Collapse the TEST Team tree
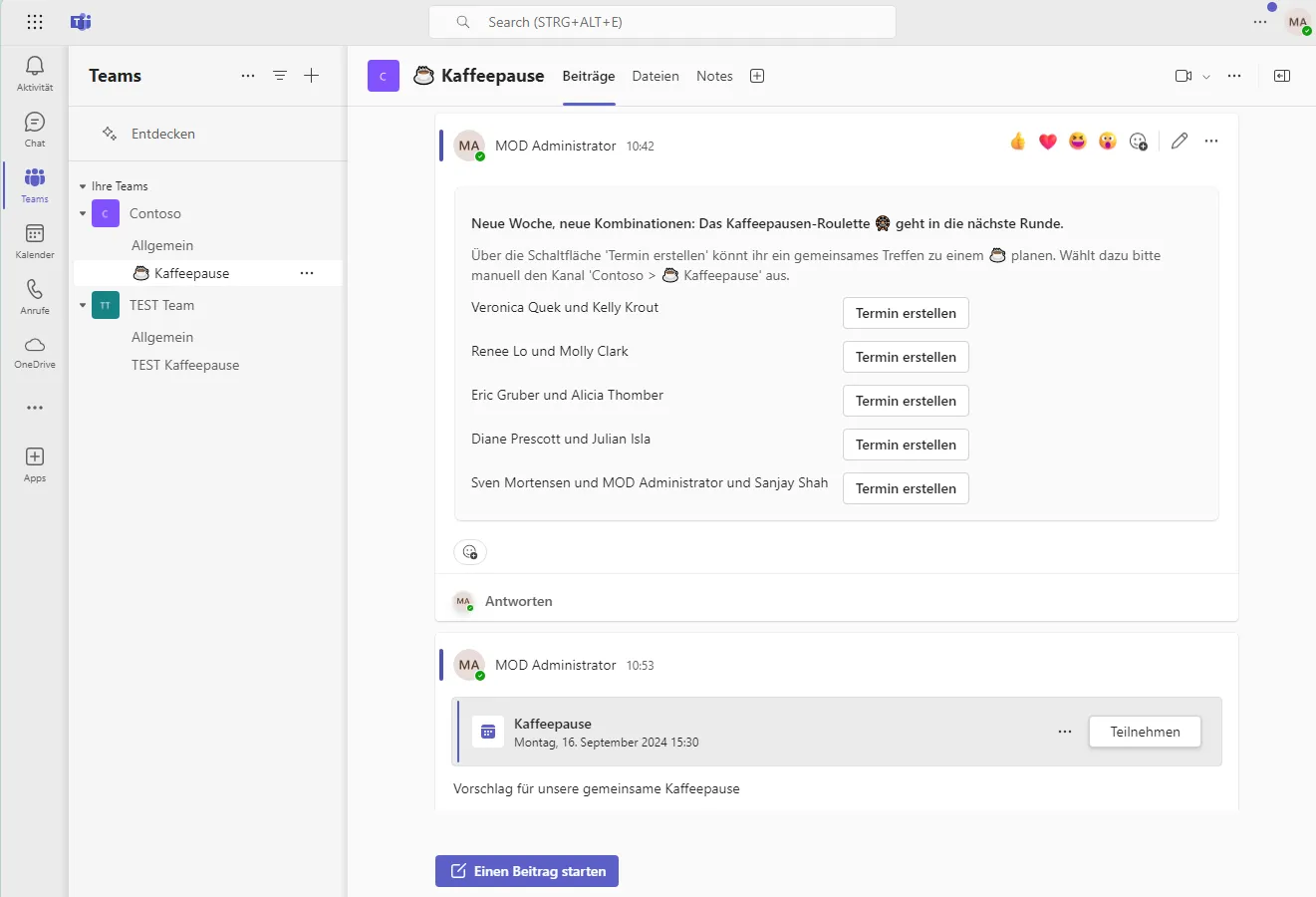 (x=83, y=305)
